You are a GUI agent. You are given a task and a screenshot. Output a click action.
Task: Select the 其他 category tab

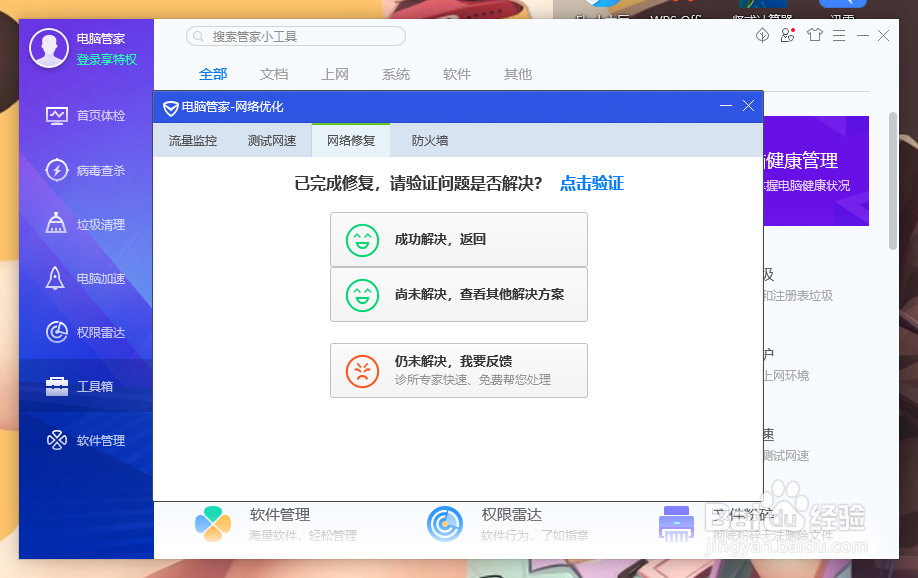click(x=518, y=74)
